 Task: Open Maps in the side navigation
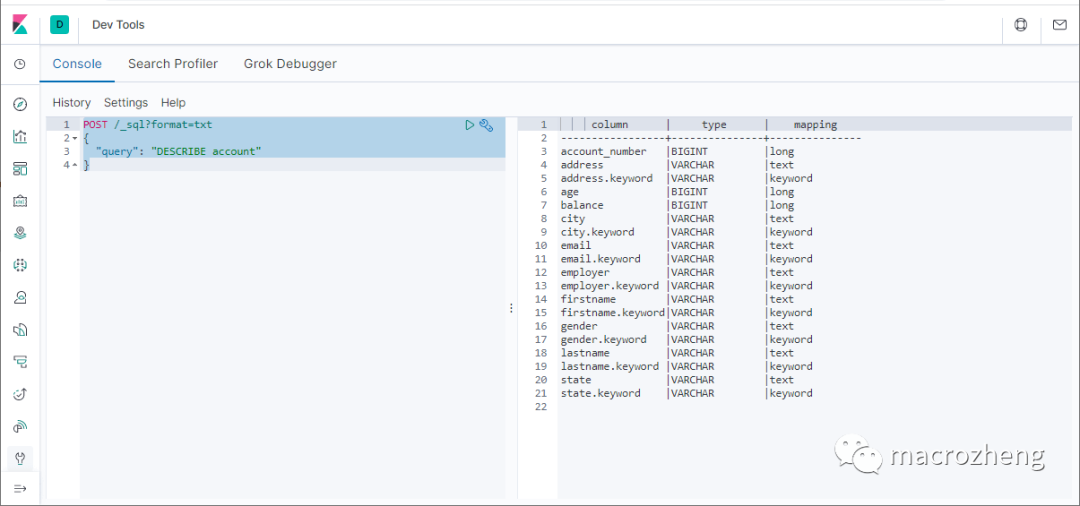(x=20, y=233)
